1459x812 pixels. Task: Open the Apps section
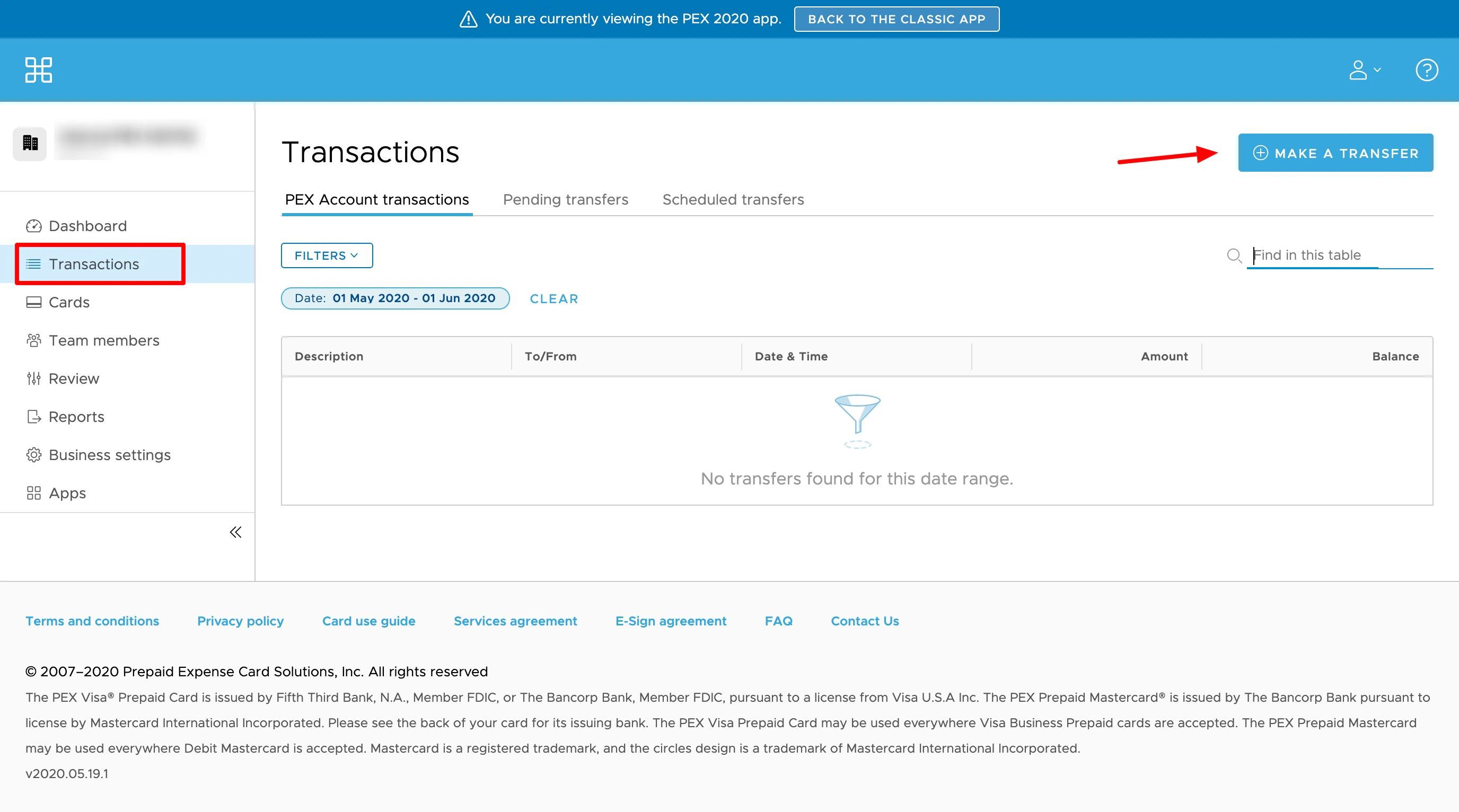tap(67, 493)
